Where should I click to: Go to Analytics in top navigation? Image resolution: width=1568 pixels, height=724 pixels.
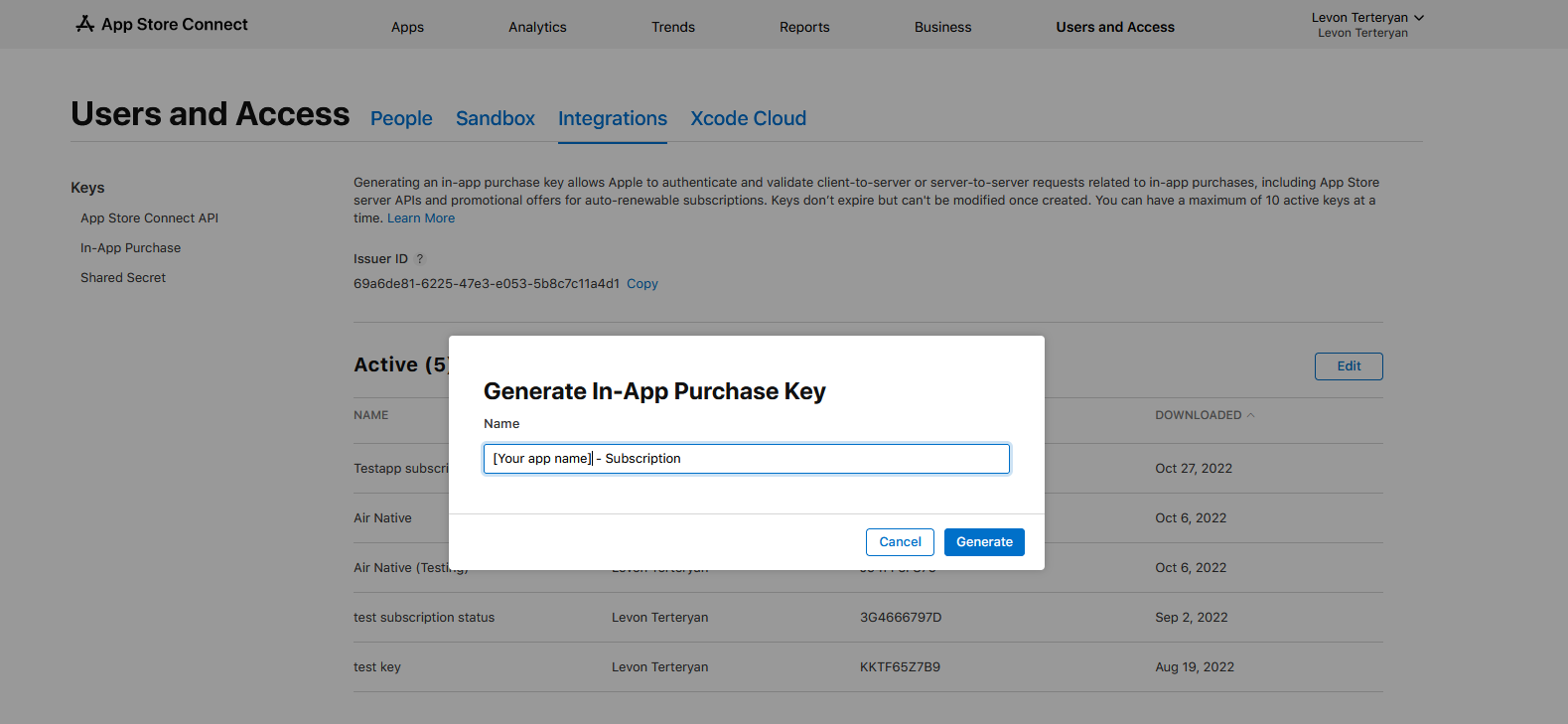[x=537, y=27]
